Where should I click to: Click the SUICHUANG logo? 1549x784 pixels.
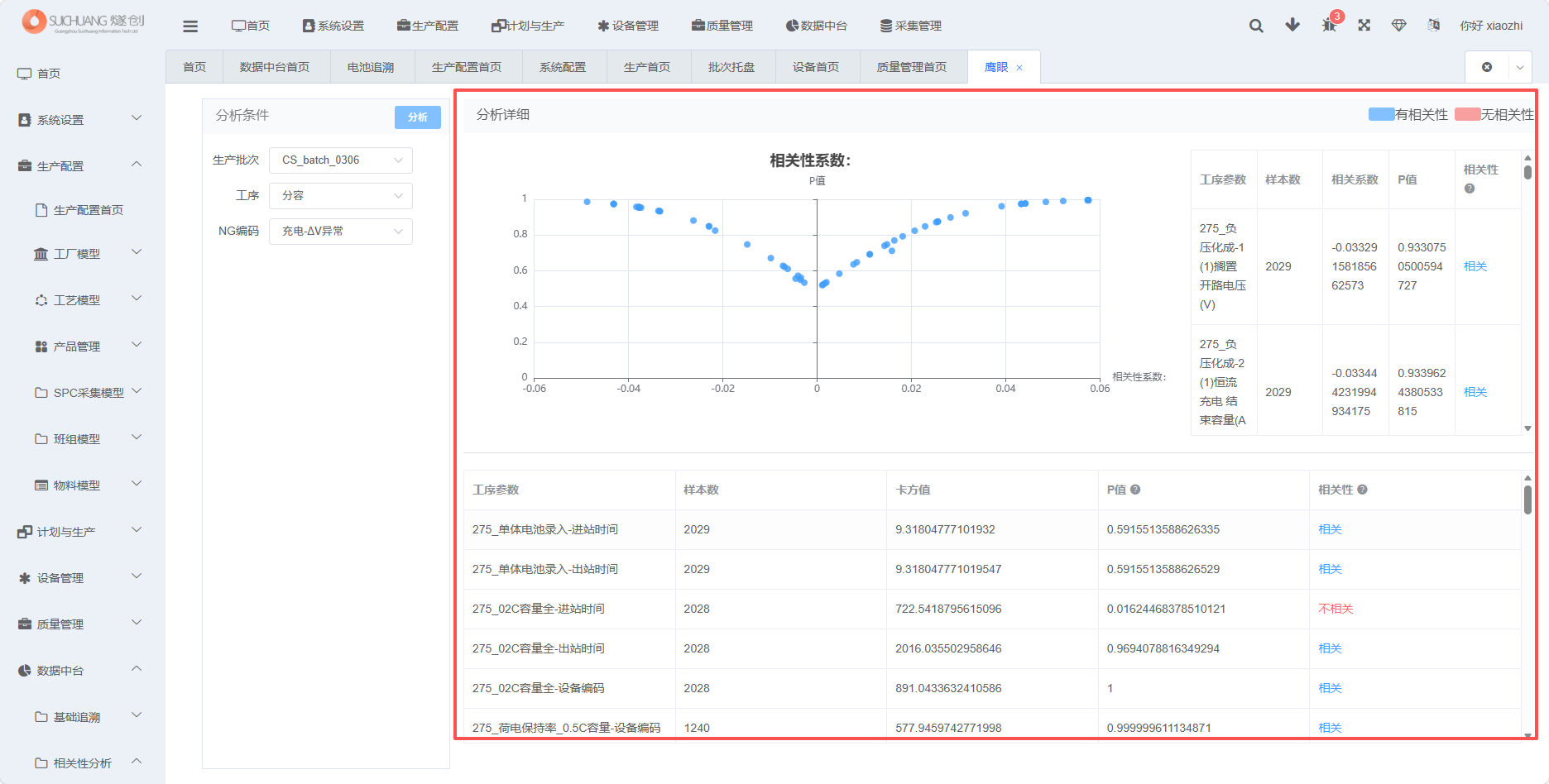click(x=83, y=22)
